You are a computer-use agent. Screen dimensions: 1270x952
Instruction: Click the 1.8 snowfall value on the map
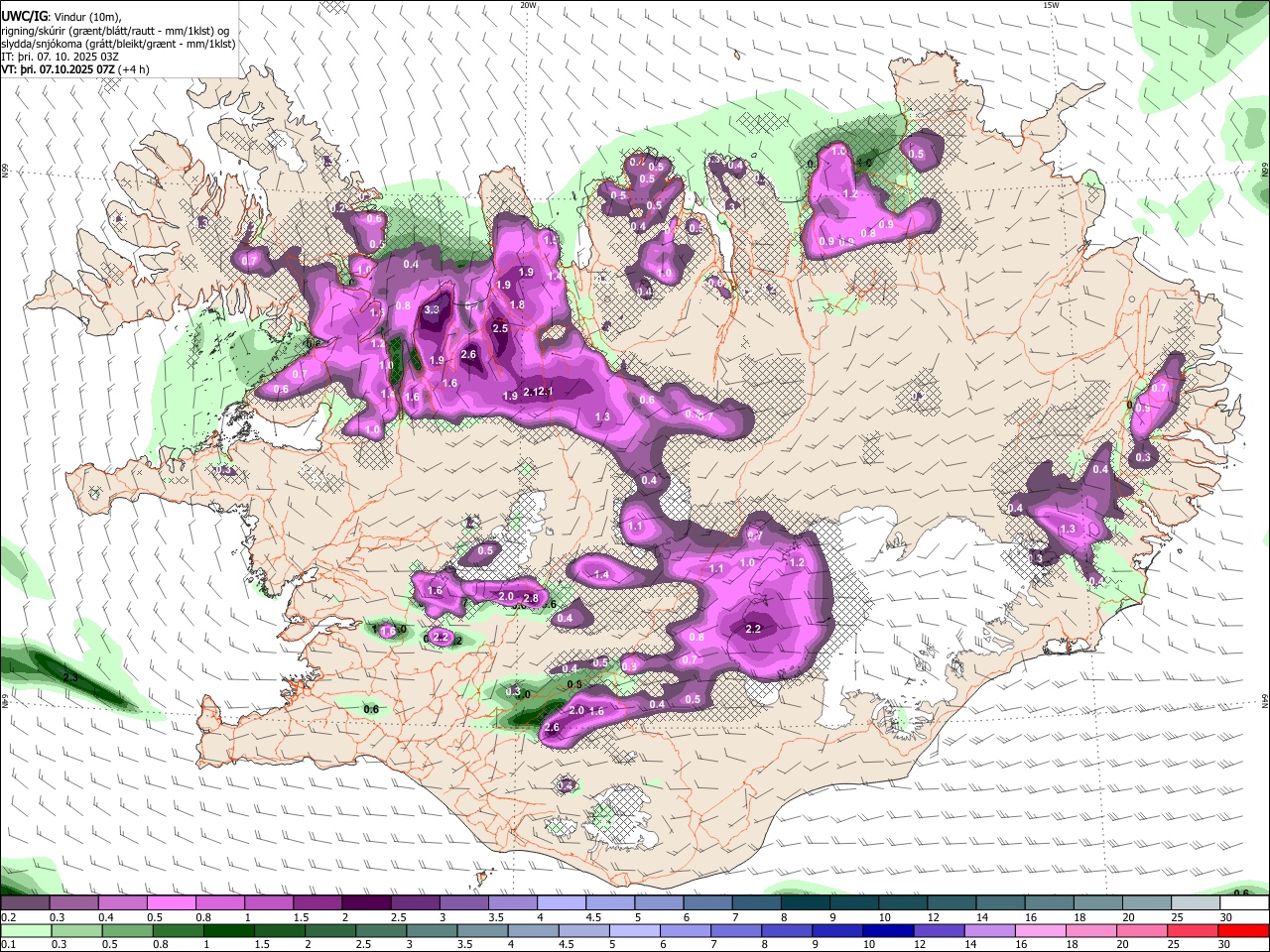517,304
